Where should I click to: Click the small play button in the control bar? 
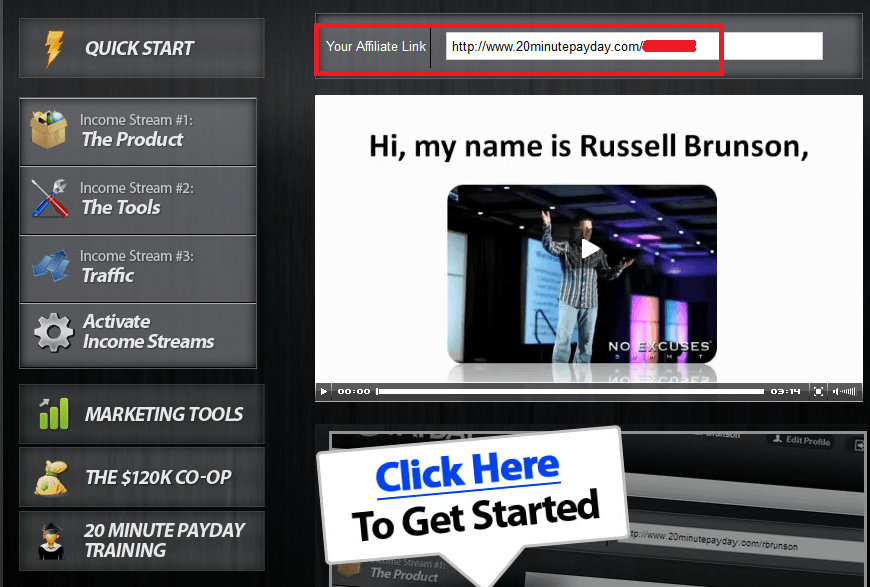[x=323, y=392]
